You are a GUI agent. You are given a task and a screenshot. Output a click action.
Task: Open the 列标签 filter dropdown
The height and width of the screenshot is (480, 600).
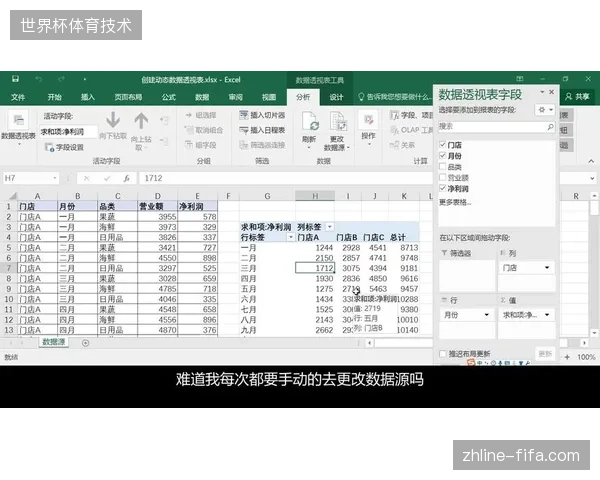pos(329,227)
